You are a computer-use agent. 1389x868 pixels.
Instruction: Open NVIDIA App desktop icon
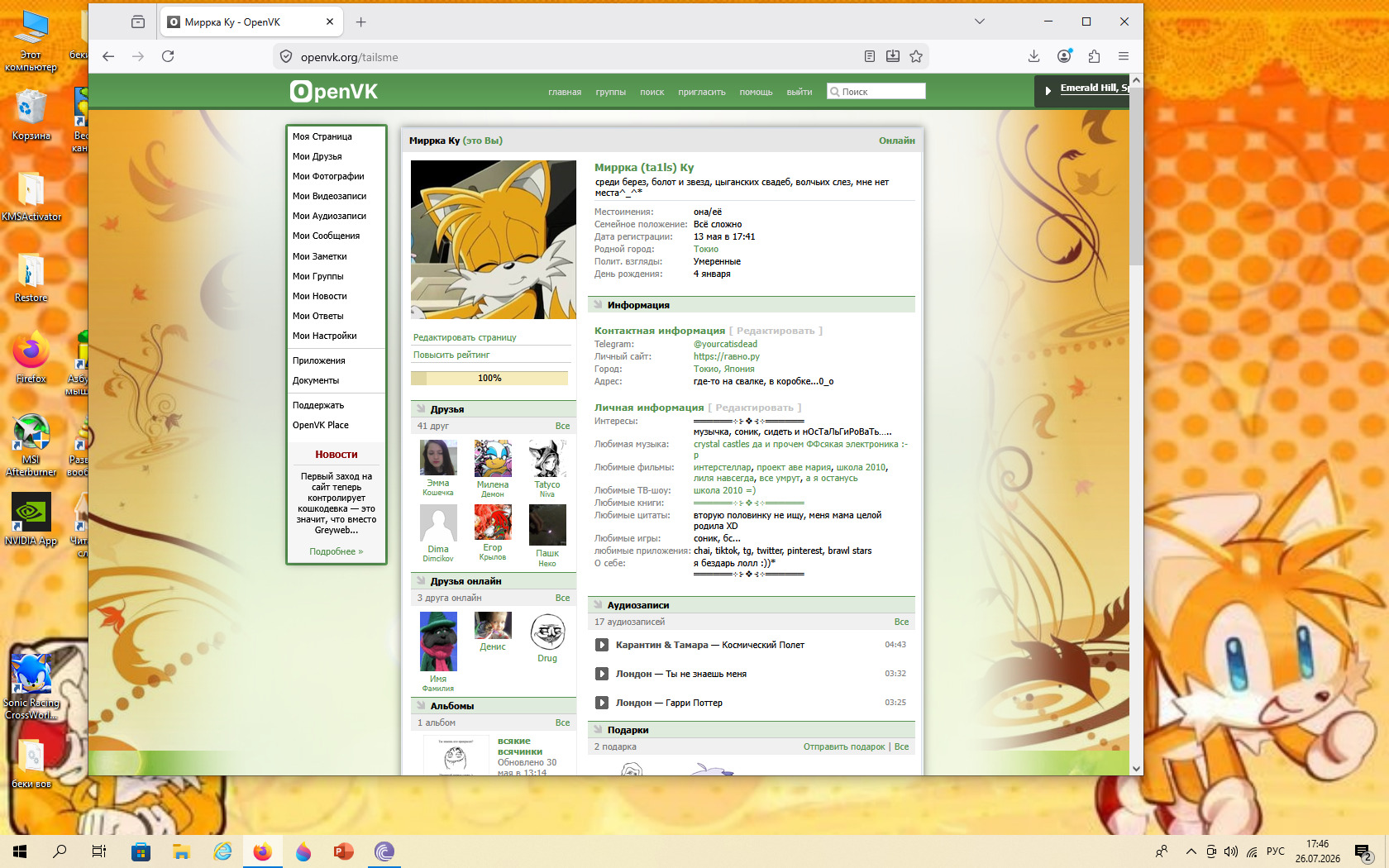point(31,519)
